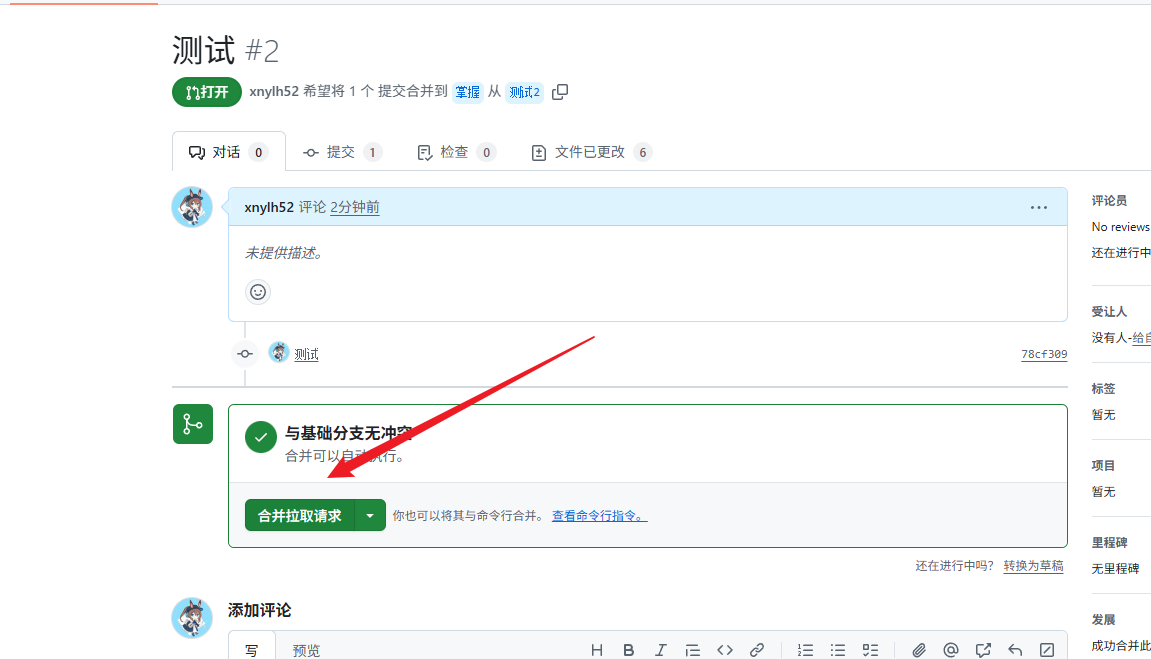Insert a task list checkbox item
Viewport: 1151px width, 659px height.
(x=870, y=650)
